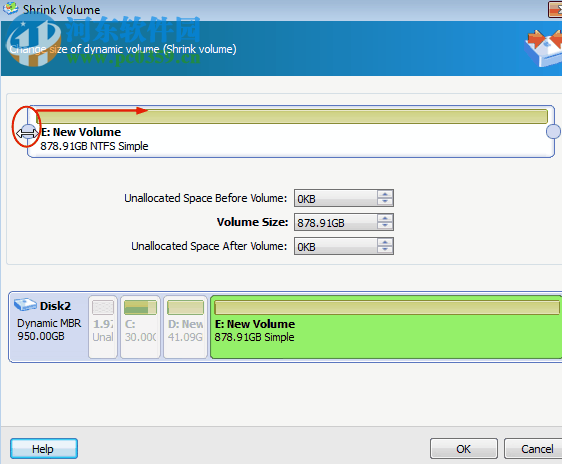The image size is (562, 464).
Task: Dismiss dialog with Cancel button
Action: point(534,449)
